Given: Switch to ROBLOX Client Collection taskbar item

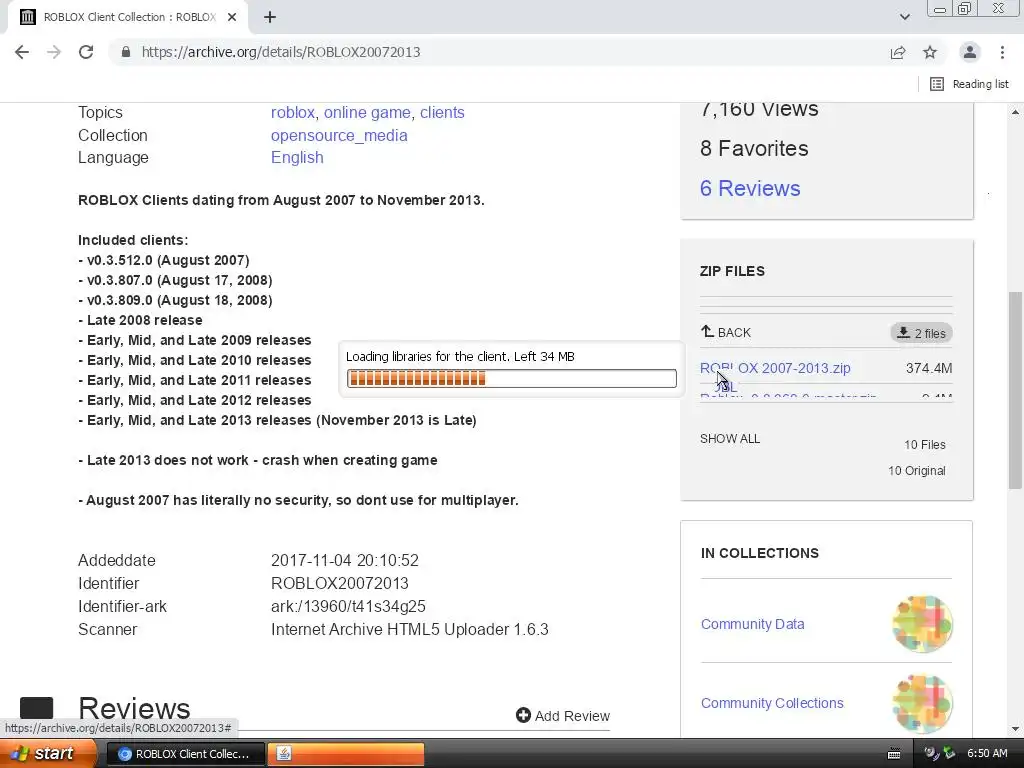Looking at the screenshot, I should pos(185,754).
